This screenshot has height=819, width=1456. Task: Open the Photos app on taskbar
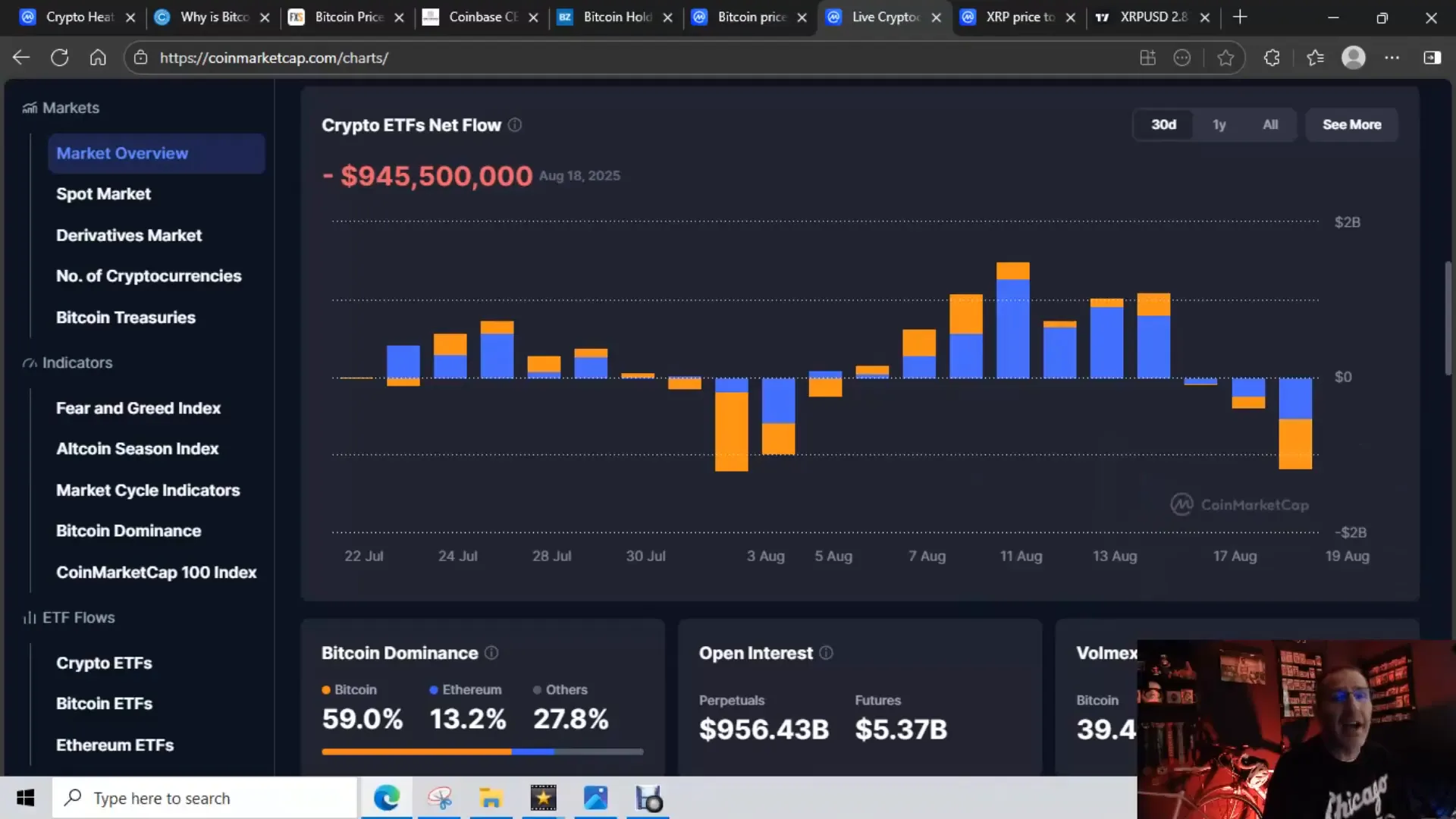[x=595, y=798]
